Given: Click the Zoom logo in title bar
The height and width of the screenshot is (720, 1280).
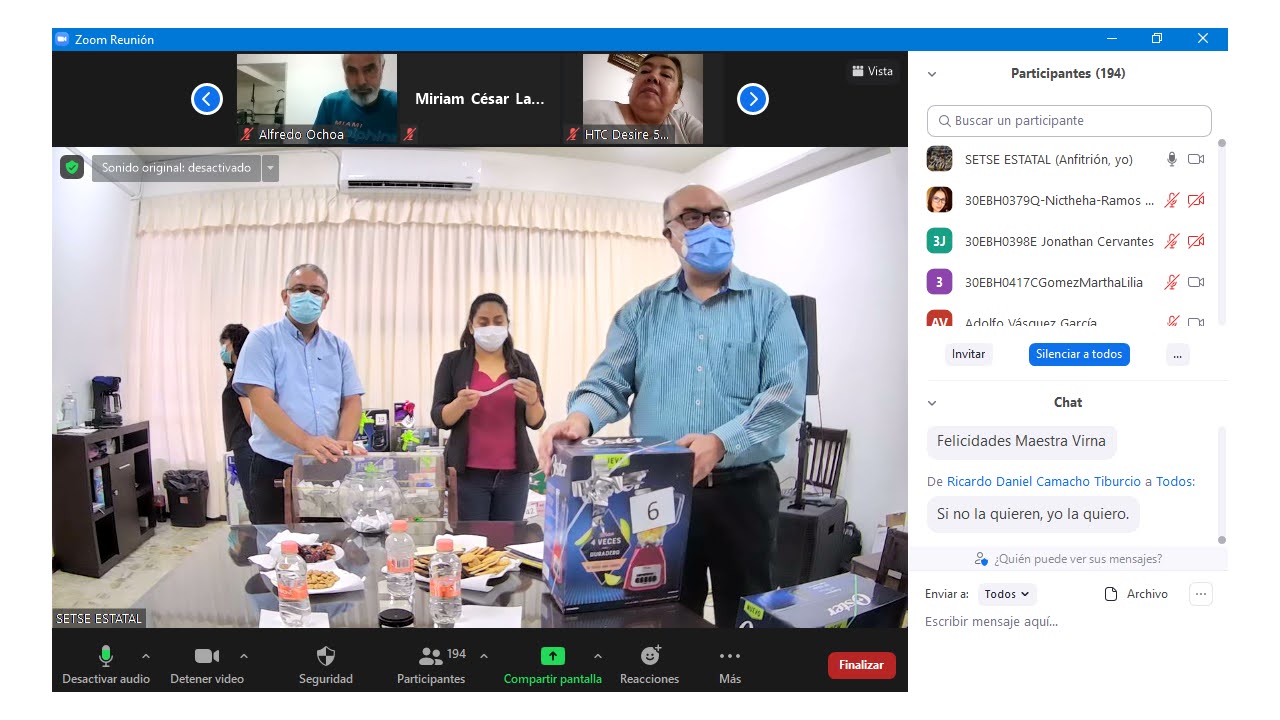Looking at the screenshot, I should 62,39.
